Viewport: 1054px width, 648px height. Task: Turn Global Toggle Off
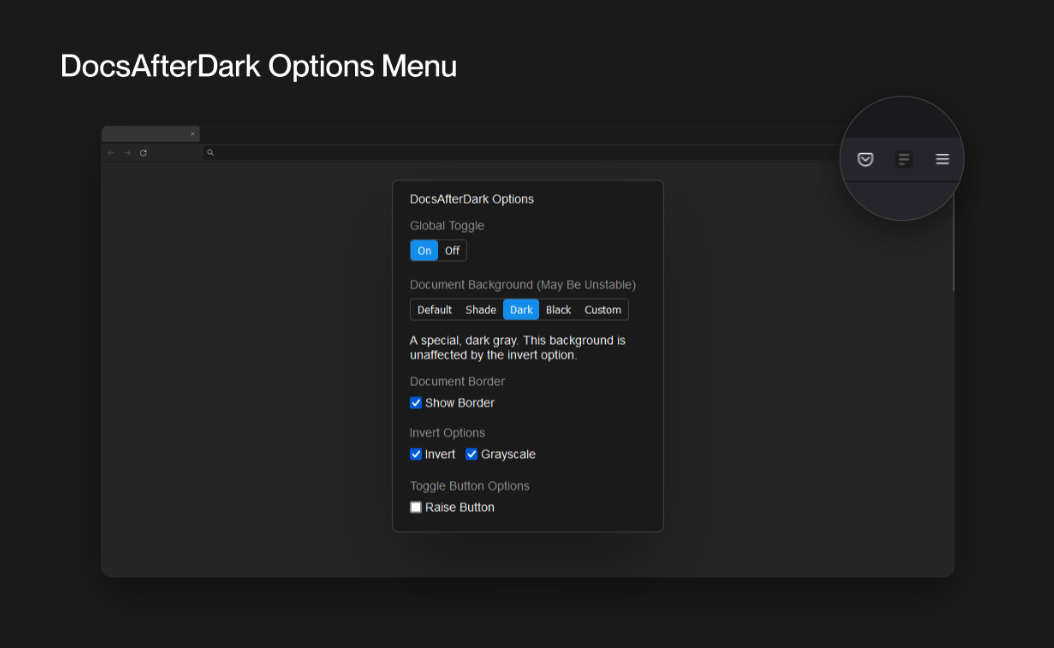pyautogui.click(x=452, y=251)
